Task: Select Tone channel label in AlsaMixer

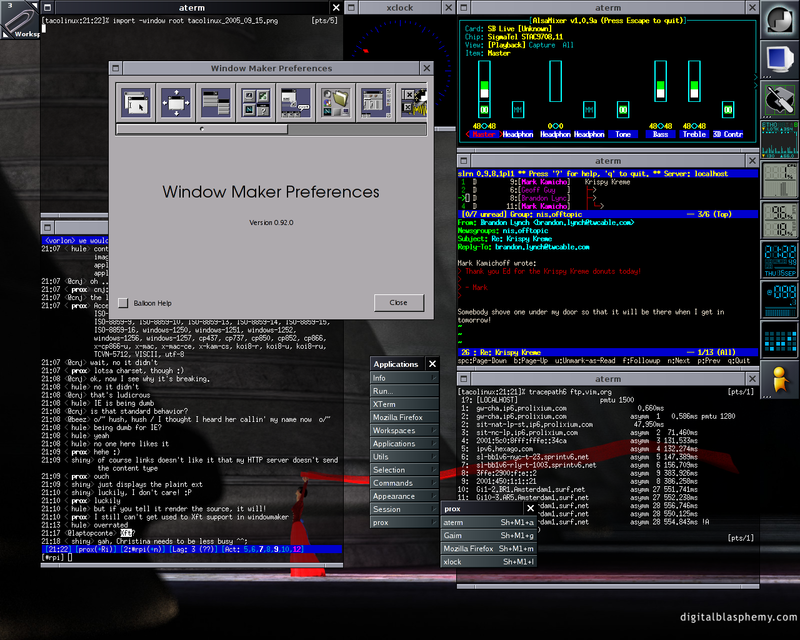Action: pos(623,134)
